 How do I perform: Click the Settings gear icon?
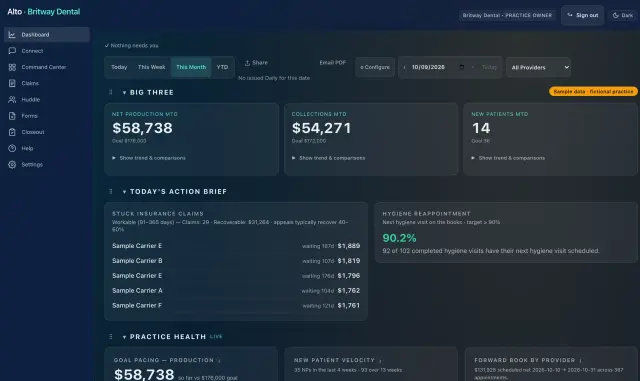pos(12,165)
